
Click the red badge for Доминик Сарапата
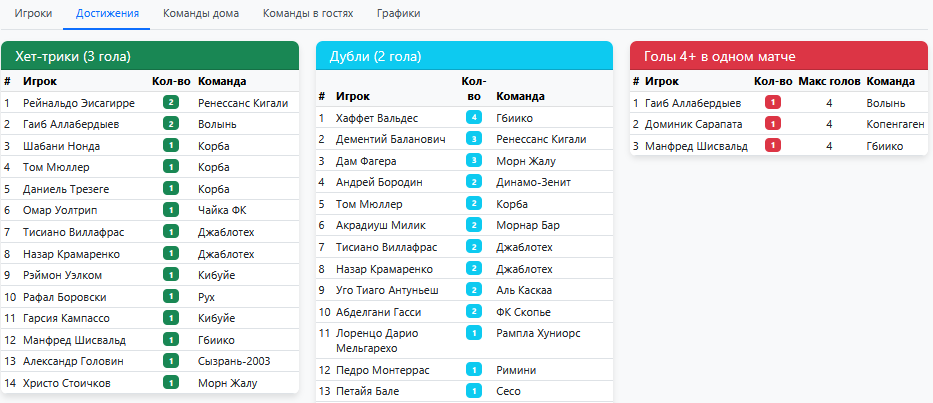[x=772, y=124]
